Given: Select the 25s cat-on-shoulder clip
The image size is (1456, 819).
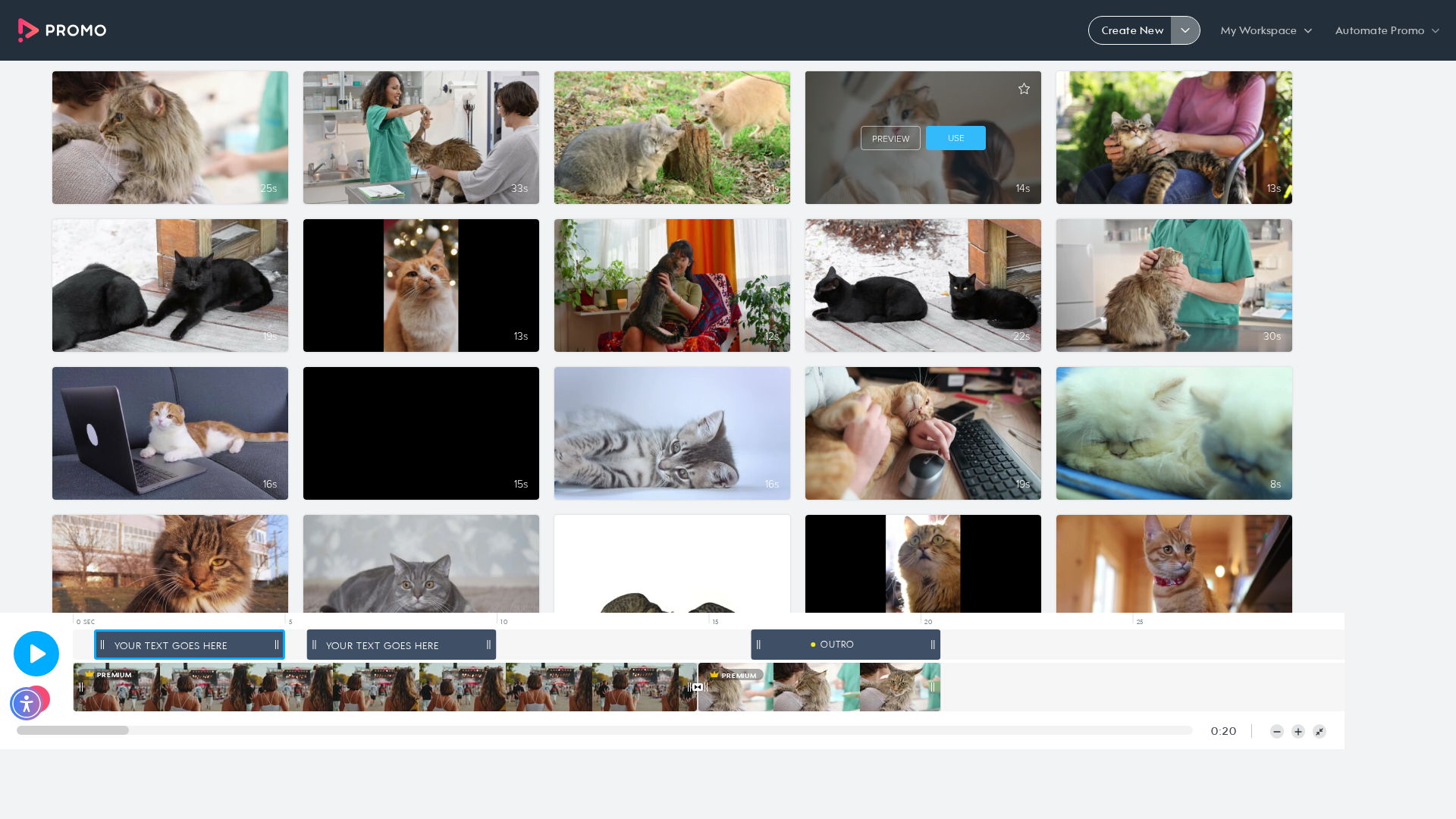Looking at the screenshot, I should 170,137.
